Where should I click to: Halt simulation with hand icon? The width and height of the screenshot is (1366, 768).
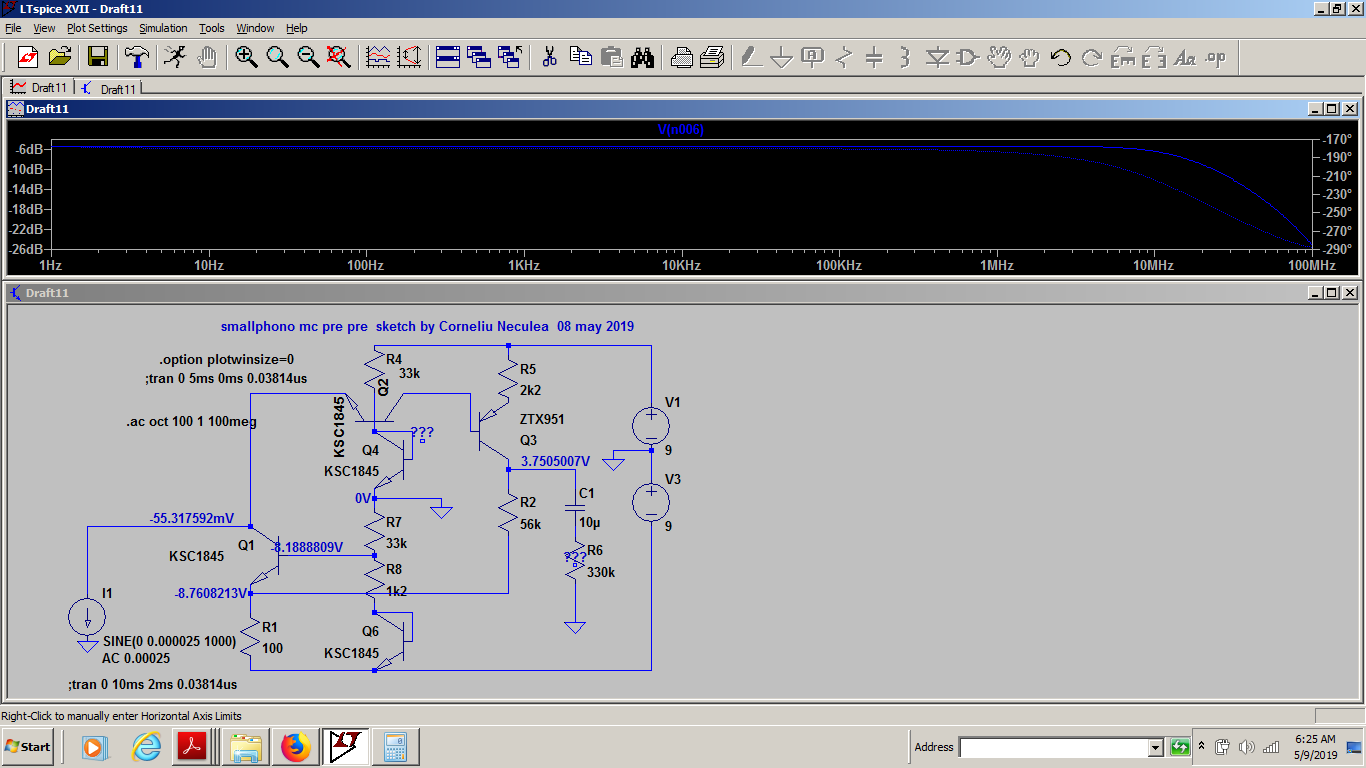point(207,57)
